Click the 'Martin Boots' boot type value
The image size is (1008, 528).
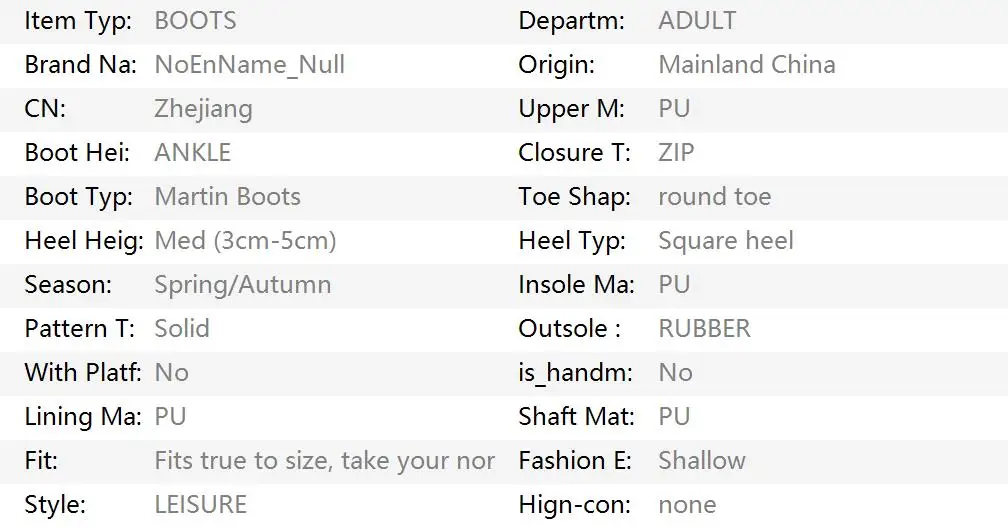point(227,197)
